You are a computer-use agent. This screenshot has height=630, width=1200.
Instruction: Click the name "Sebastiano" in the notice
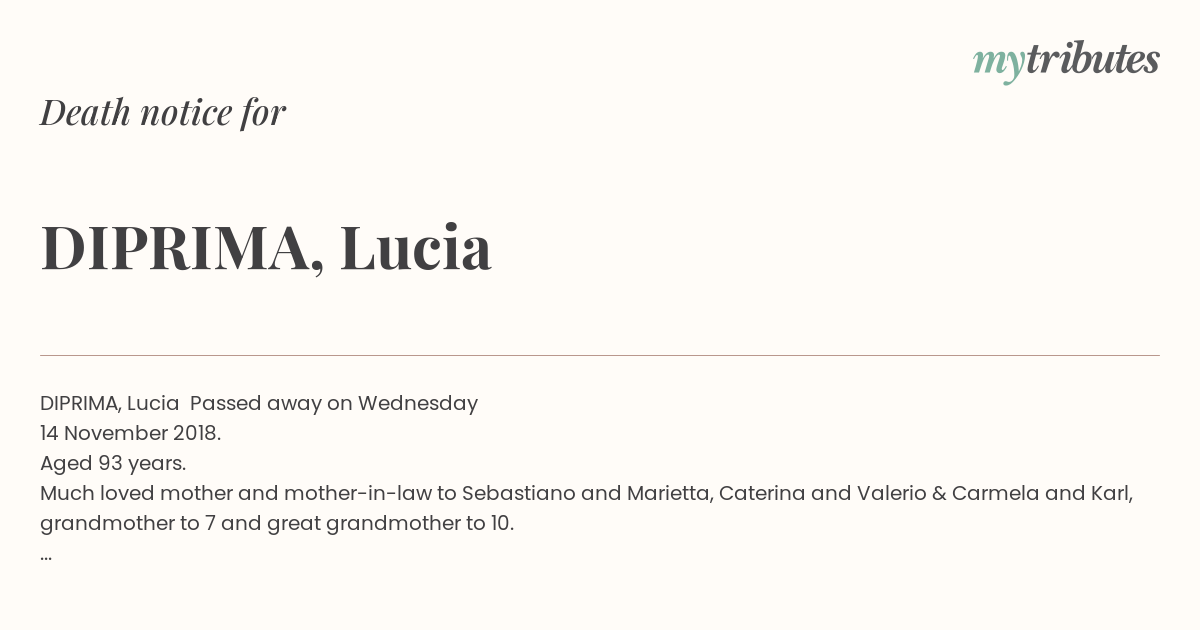coord(518,493)
